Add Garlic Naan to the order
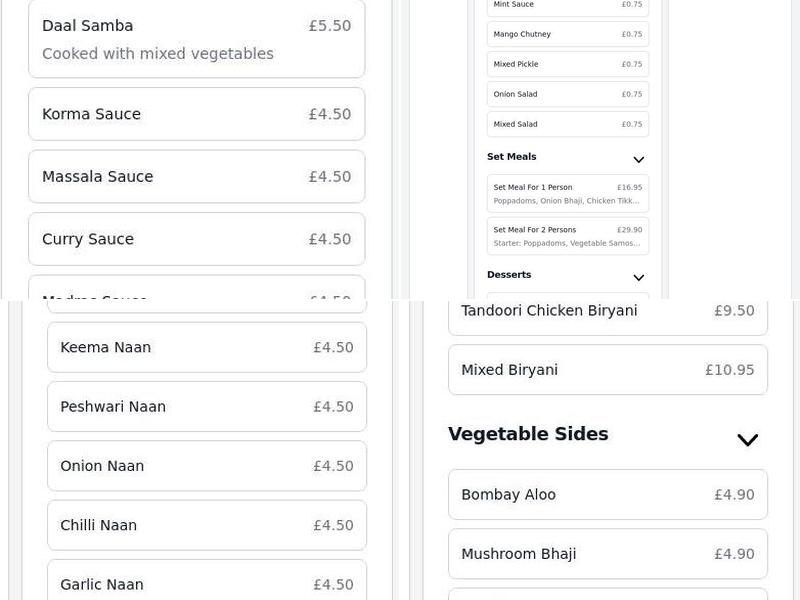800x600 pixels. point(206,584)
